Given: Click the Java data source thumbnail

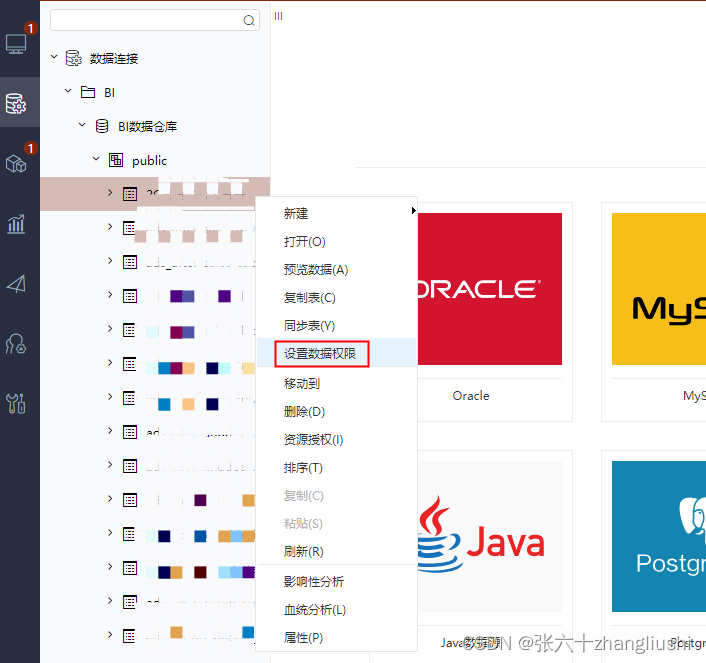Looking at the screenshot, I should 490,536.
